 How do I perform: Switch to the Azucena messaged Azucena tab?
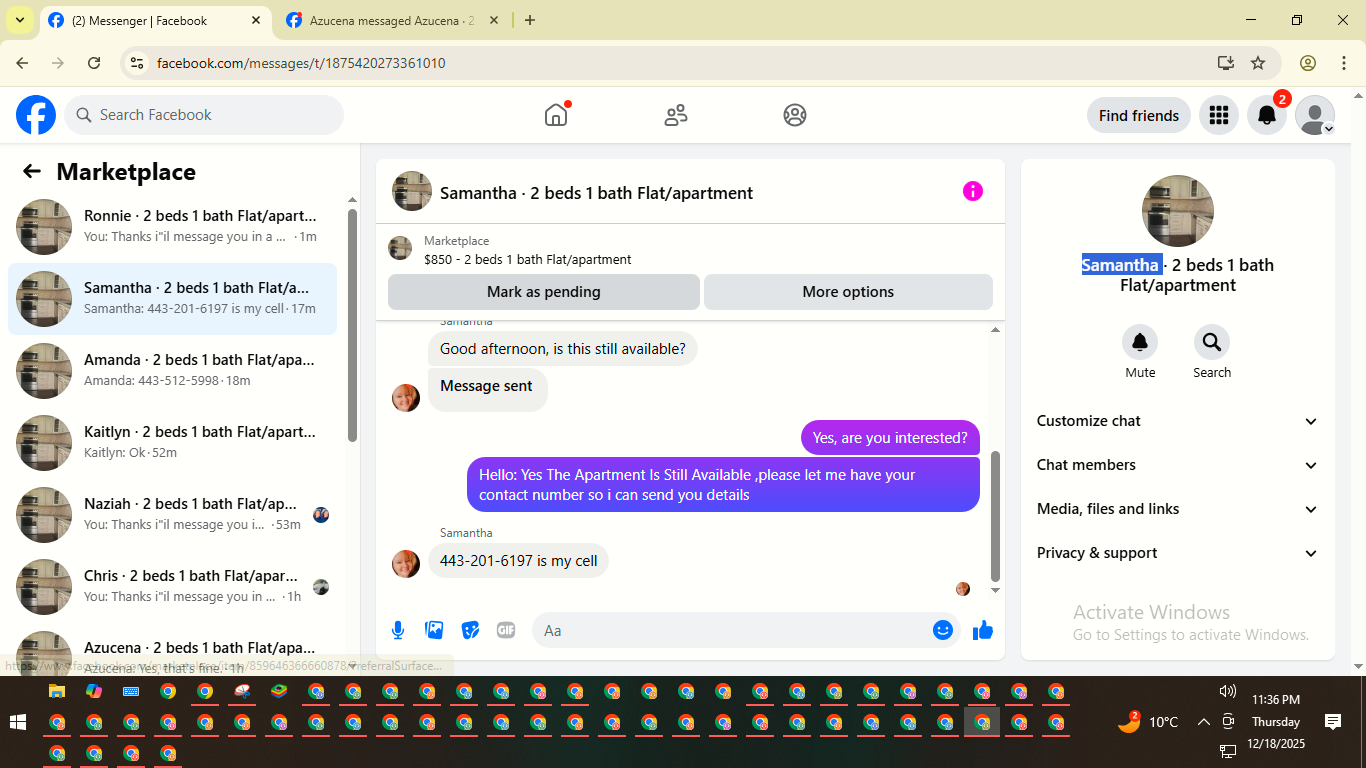[392, 20]
